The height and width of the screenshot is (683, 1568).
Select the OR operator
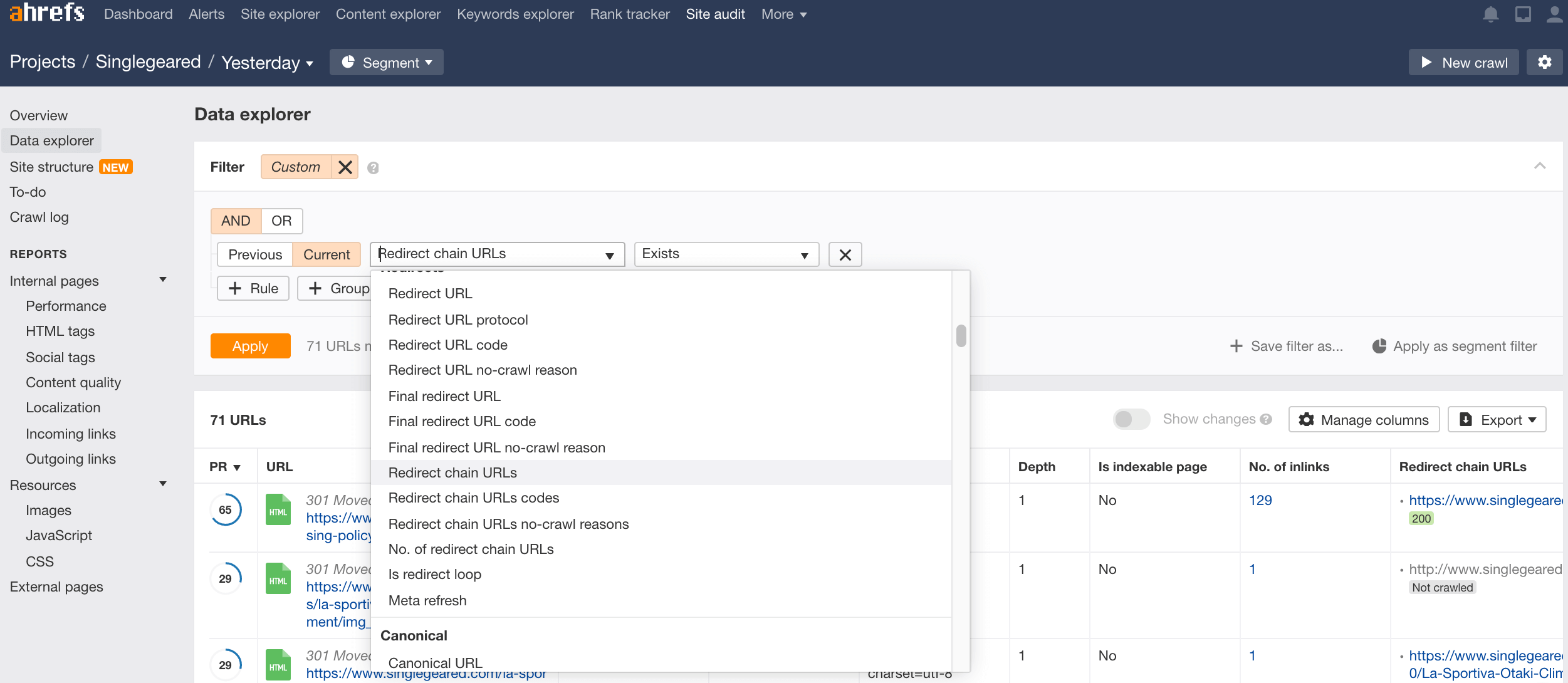(281, 221)
